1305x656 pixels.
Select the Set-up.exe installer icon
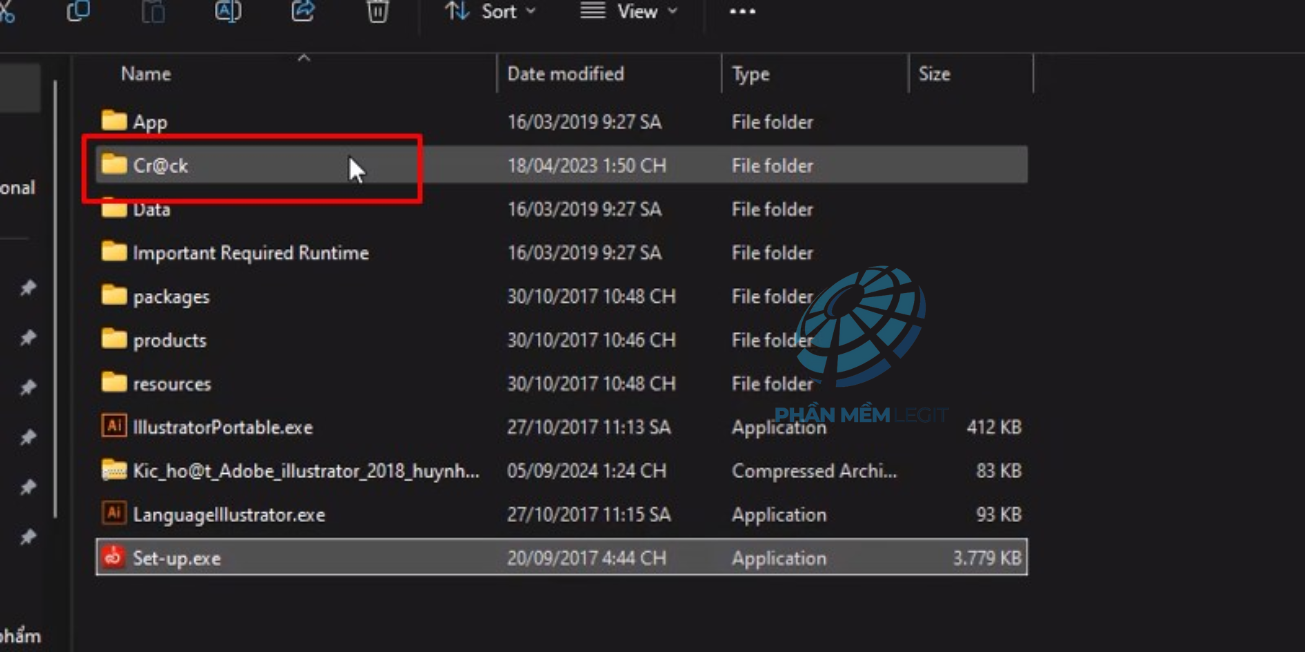pos(114,558)
